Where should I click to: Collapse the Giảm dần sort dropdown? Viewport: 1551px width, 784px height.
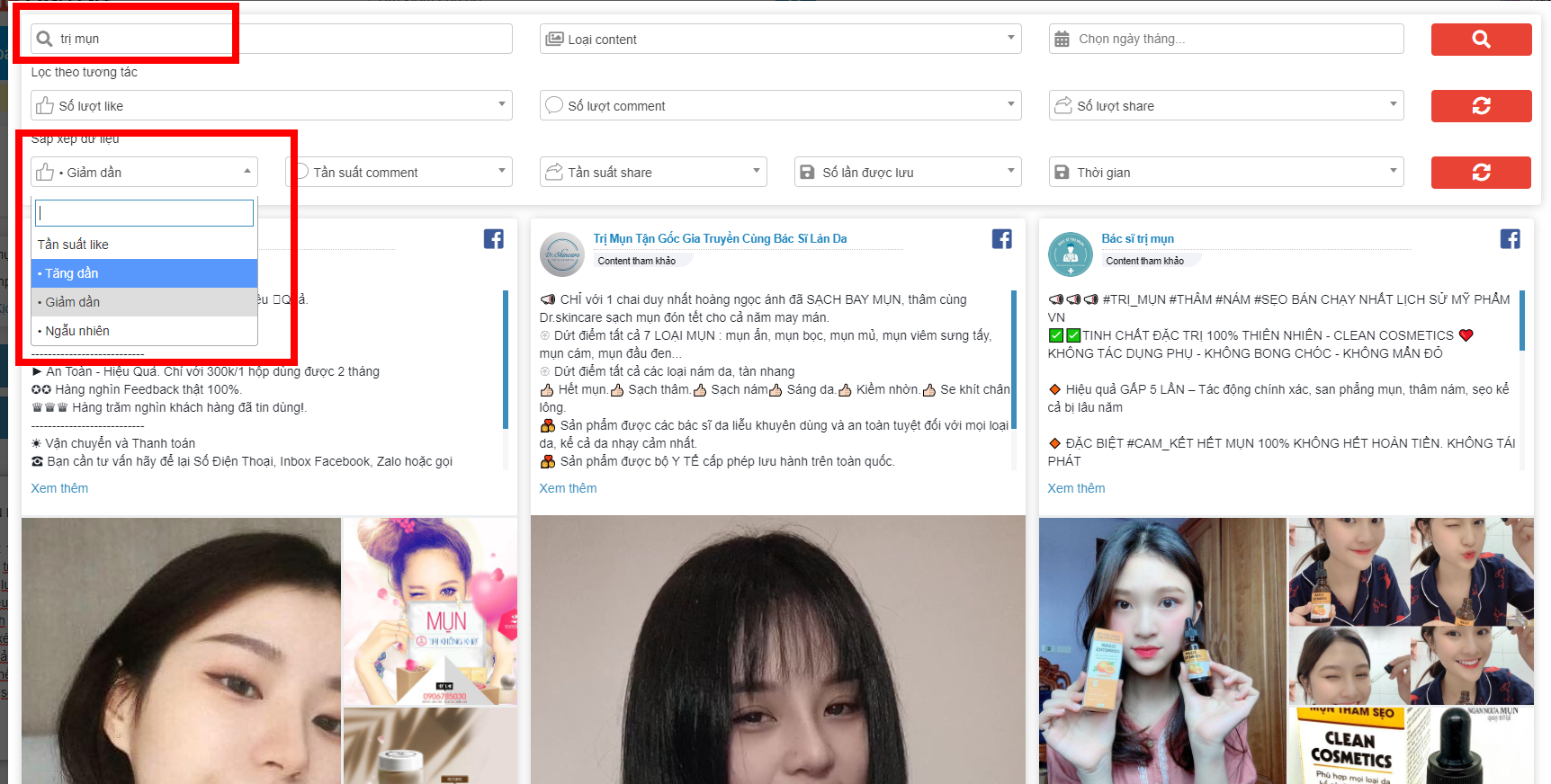pos(145,172)
